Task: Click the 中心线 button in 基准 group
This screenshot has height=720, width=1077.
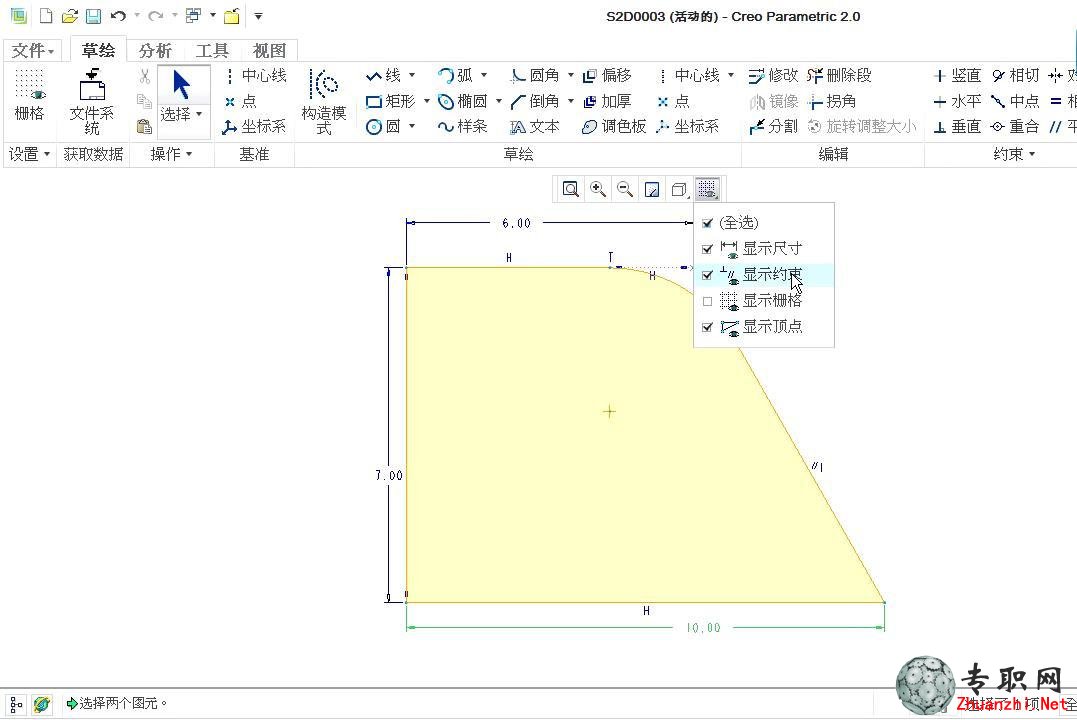Action: point(255,76)
